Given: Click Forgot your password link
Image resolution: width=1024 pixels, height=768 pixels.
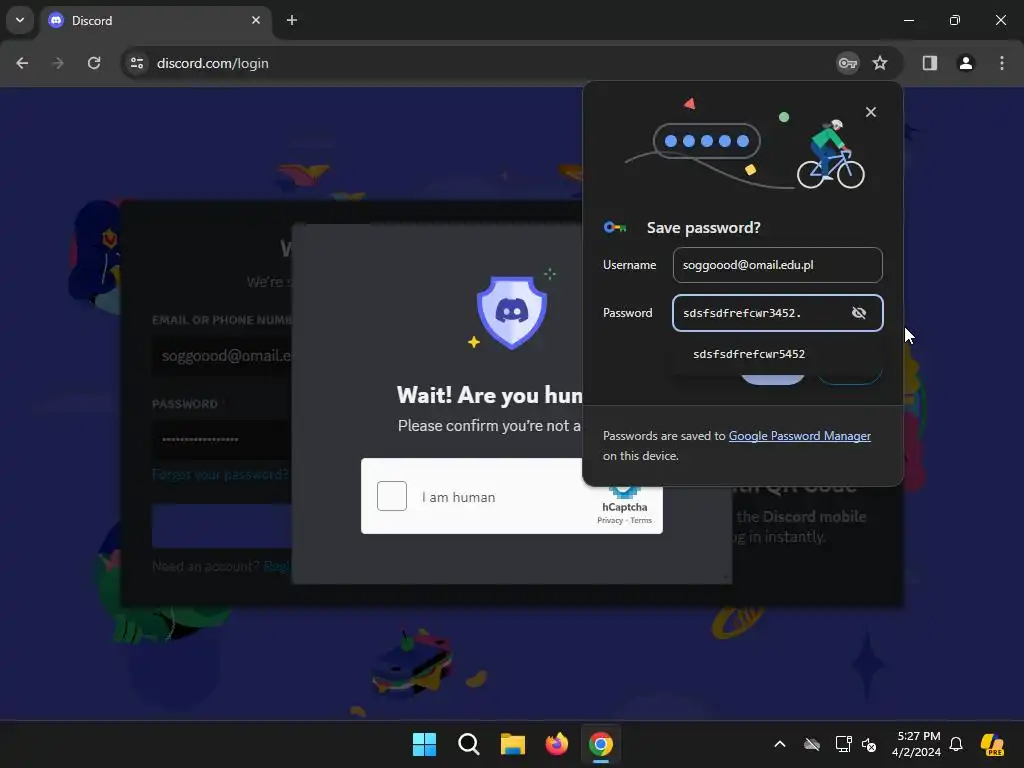Looking at the screenshot, I should (x=221, y=475).
